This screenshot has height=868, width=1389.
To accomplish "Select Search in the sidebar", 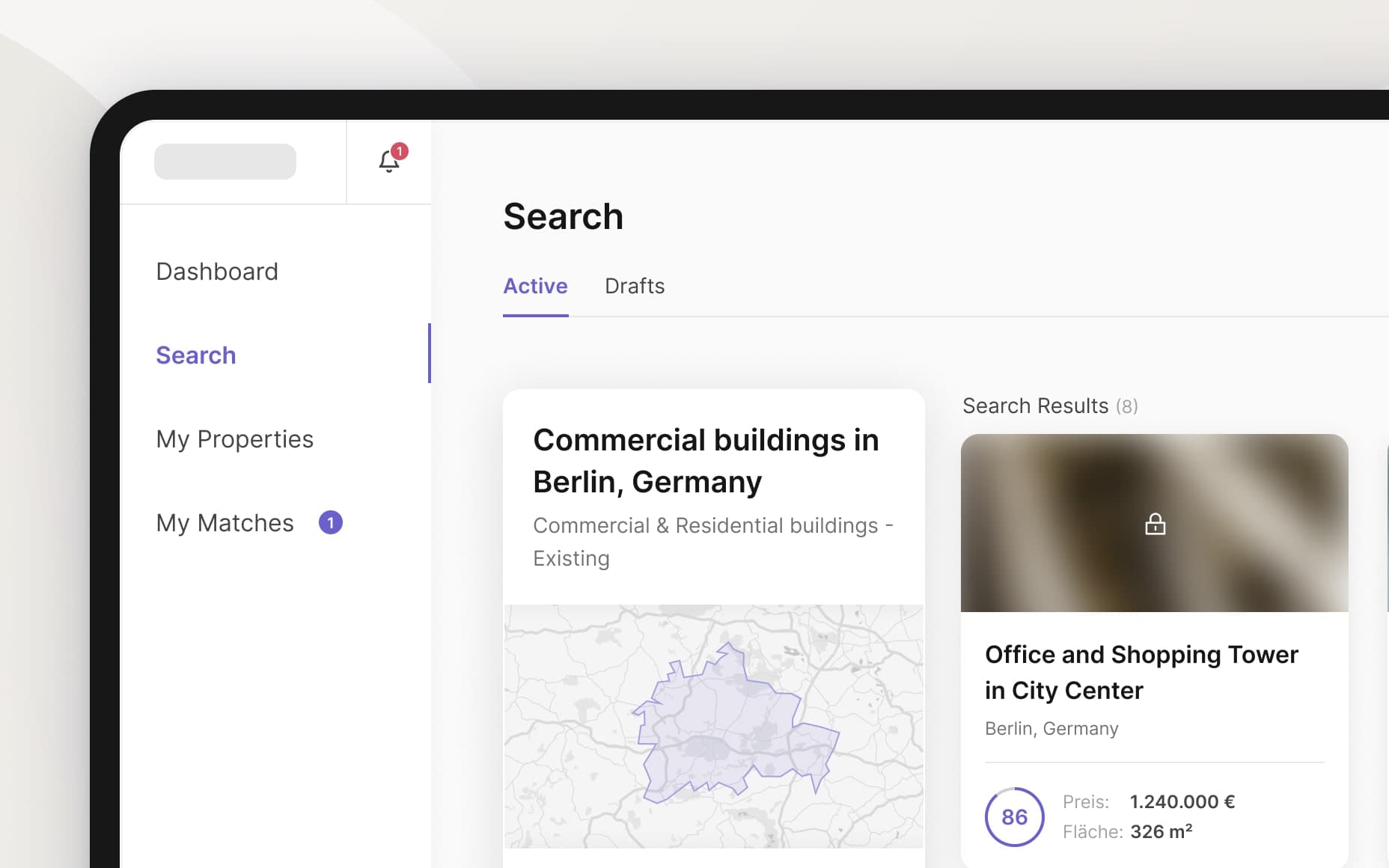I will 196,355.
